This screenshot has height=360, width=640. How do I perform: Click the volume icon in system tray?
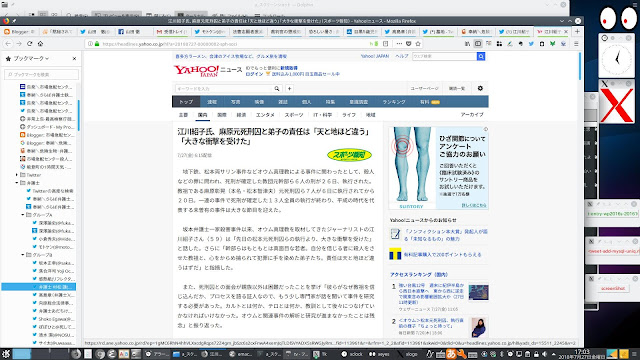pos(545,354)
